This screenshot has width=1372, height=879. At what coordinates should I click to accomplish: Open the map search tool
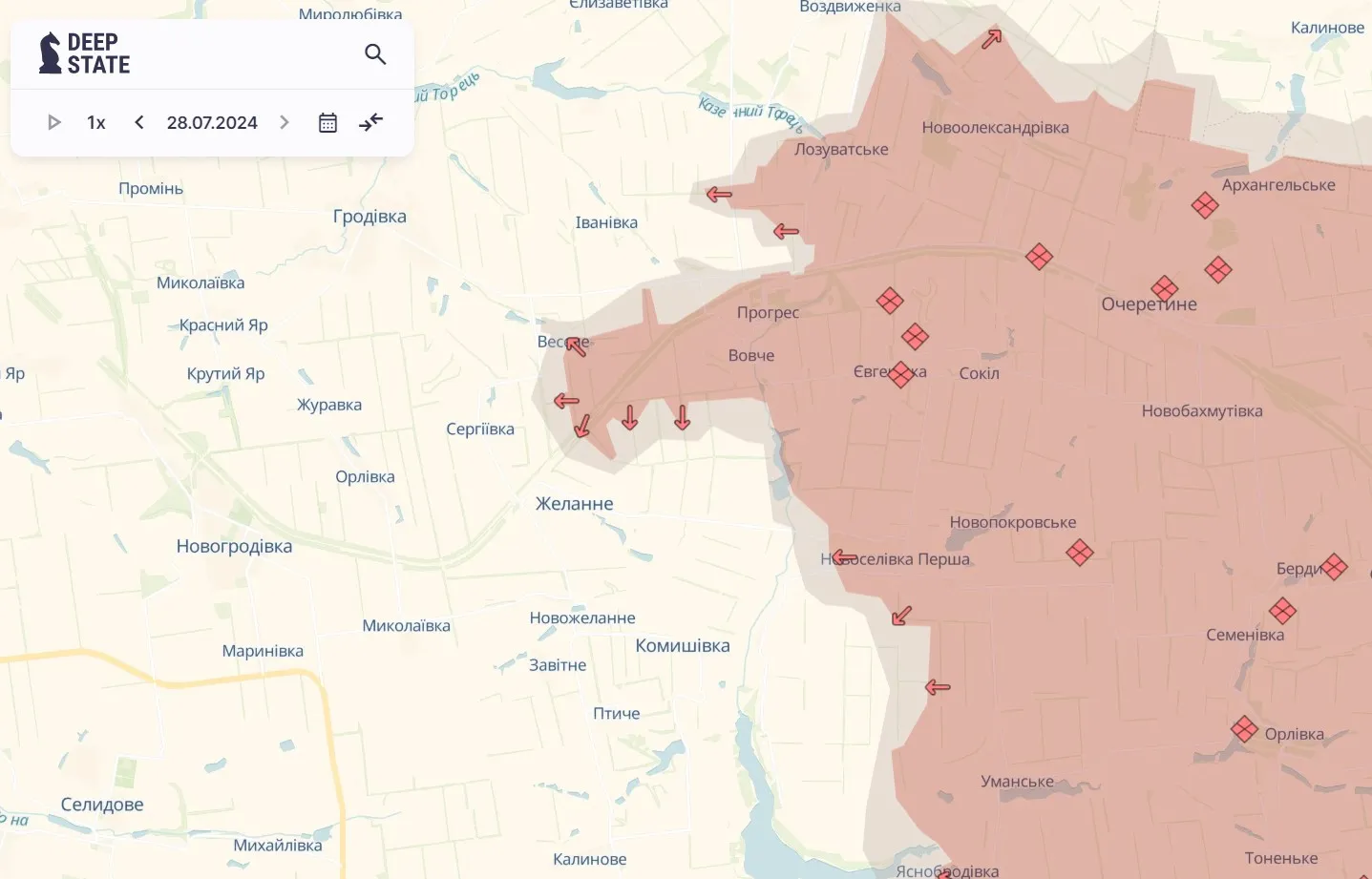click(x=375, y=54)
